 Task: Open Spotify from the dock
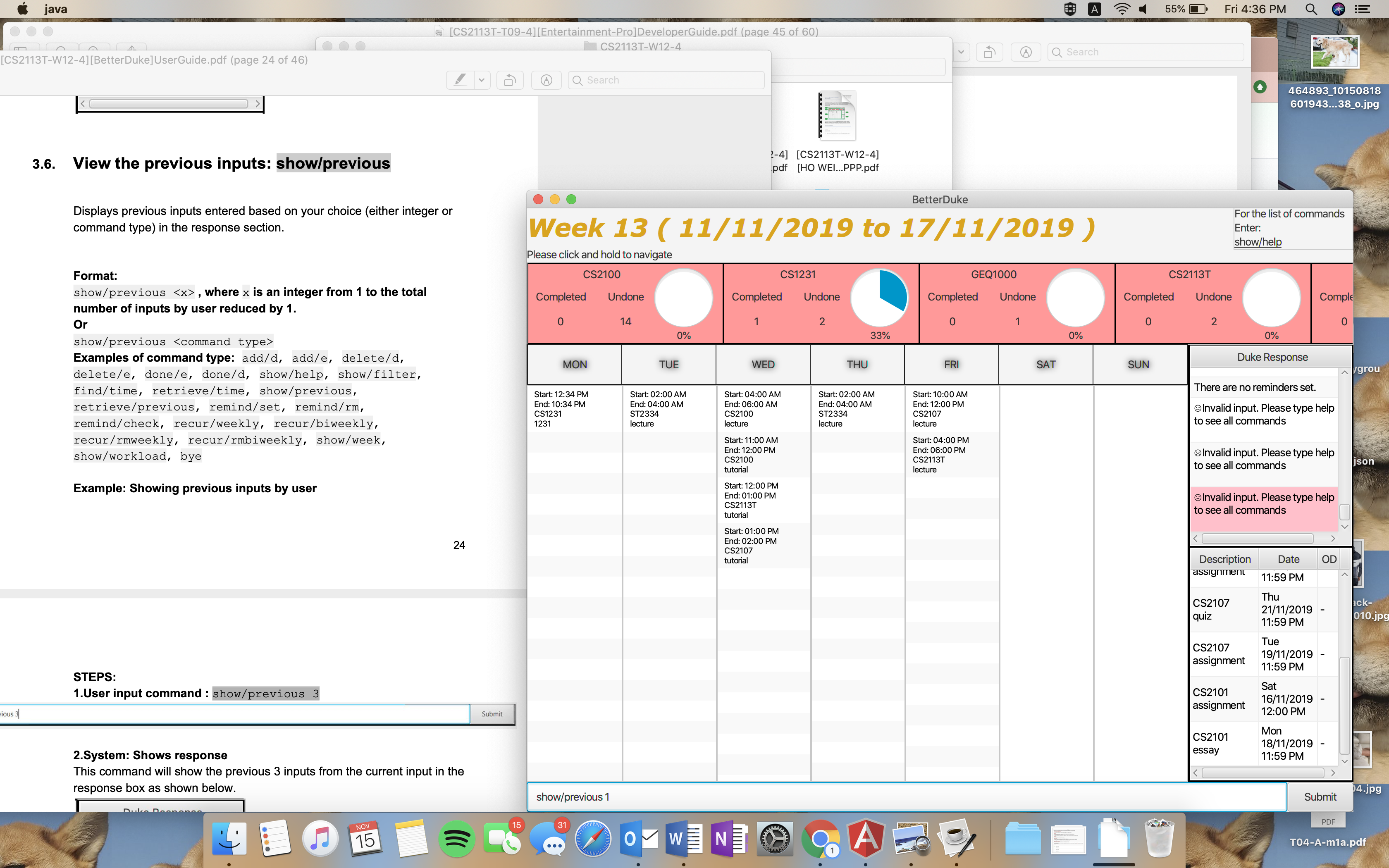click(x=456, y=839)
